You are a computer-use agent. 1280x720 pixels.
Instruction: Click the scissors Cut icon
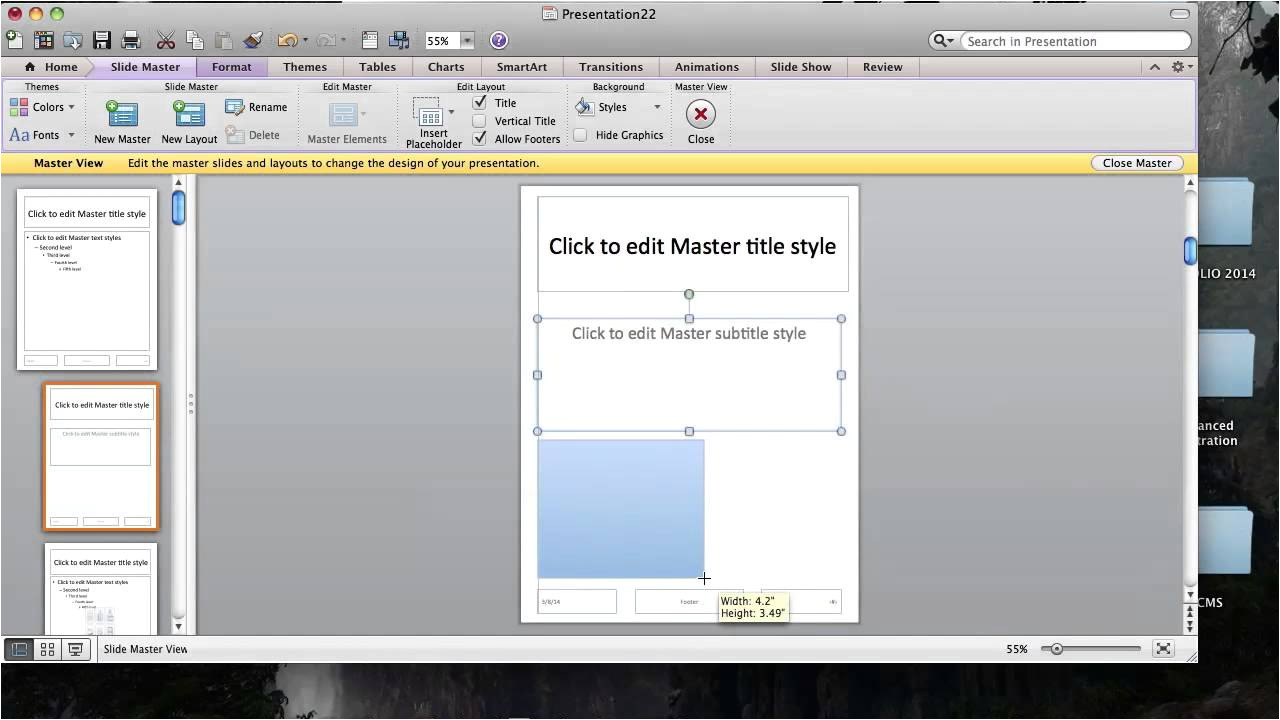(166, 41)
